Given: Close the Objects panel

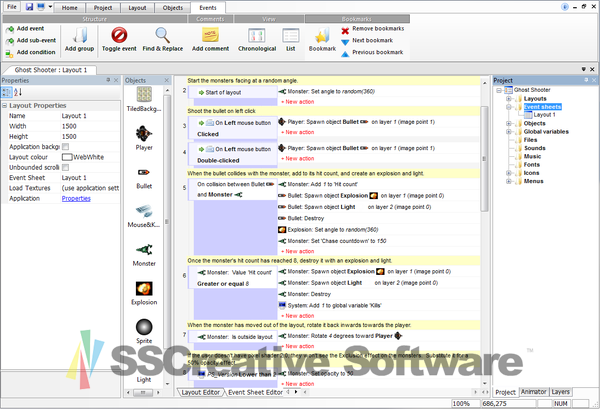Looking at the screenshot, I should [166, 80].
